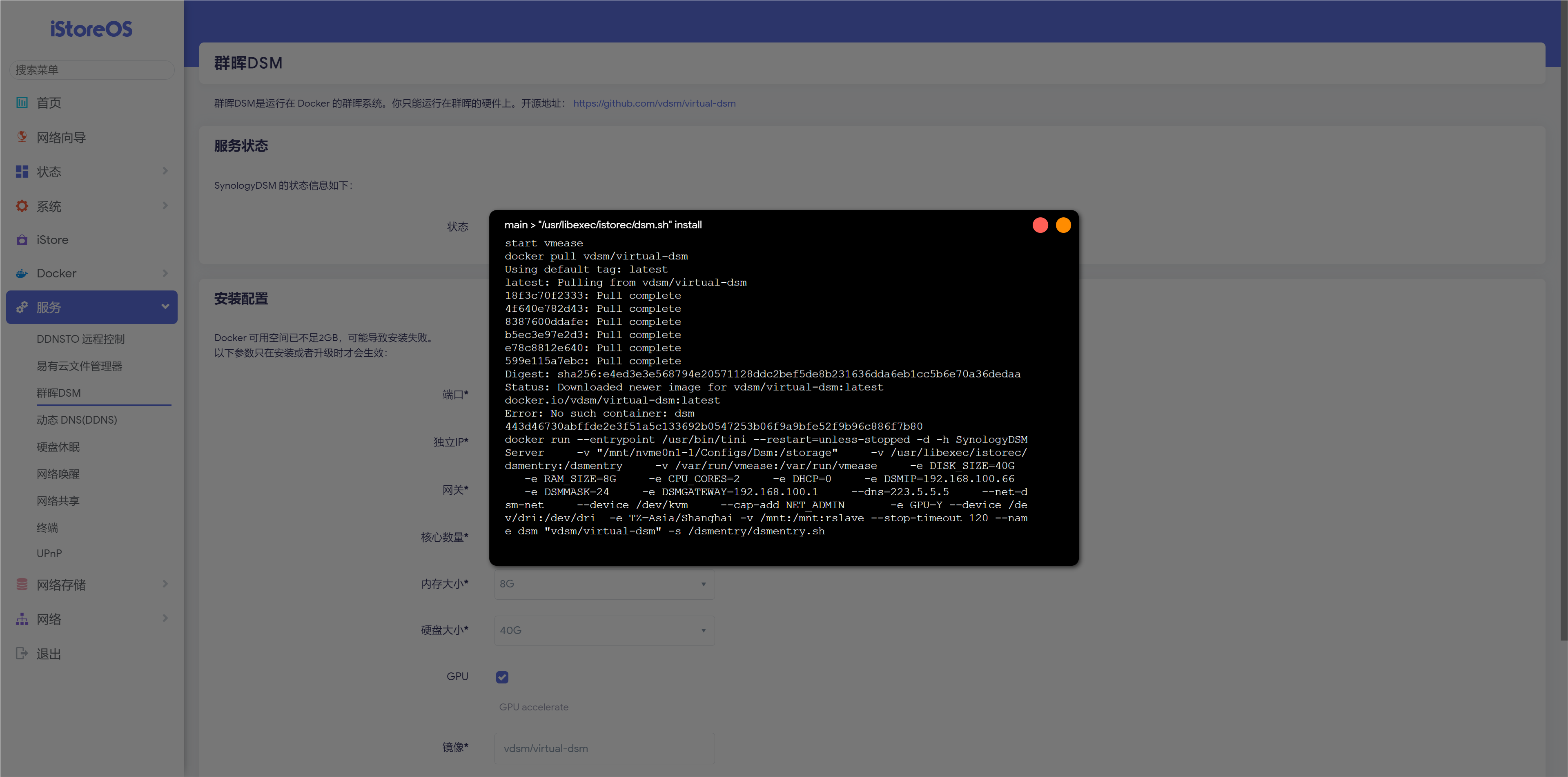Expand the 系统 menu chevron
The height and width of the screenshot is (777, 1568).
[165, 206]
